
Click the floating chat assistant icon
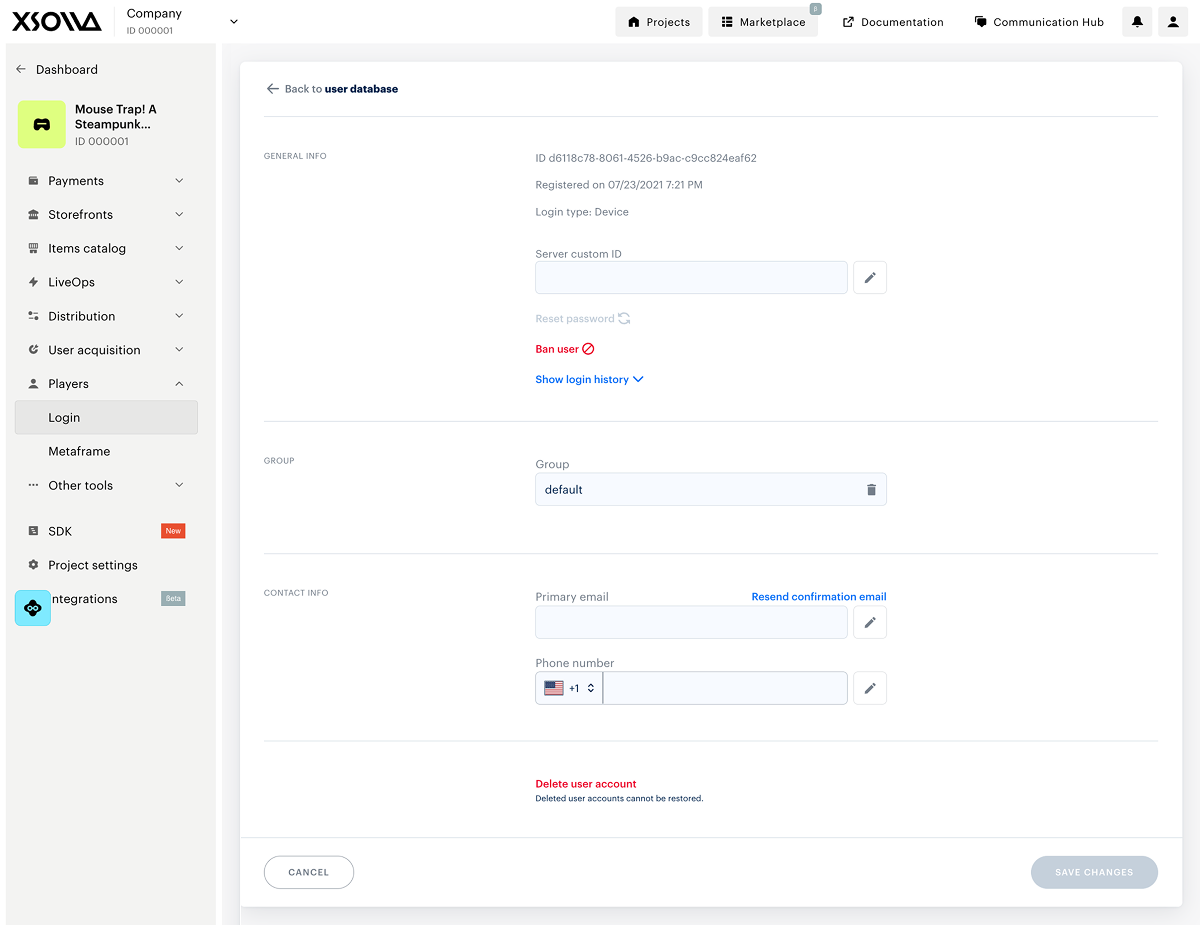click(33, 608)
